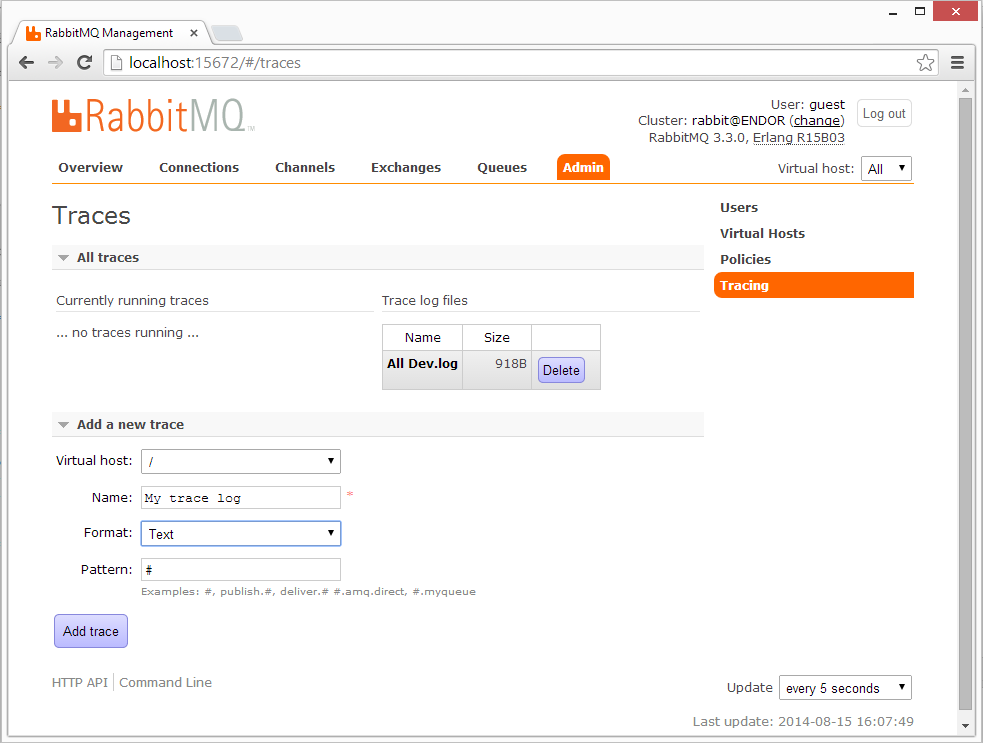Screen dimensions: 983x743
Task: Click the 'no traces running' text
Action: [127, 332]
